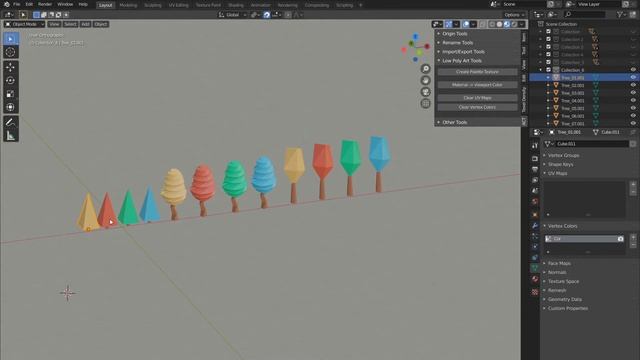Toggle visibility of Tree_02.001
The width and height of the screenshot is (640, 360).
point(633,85)
